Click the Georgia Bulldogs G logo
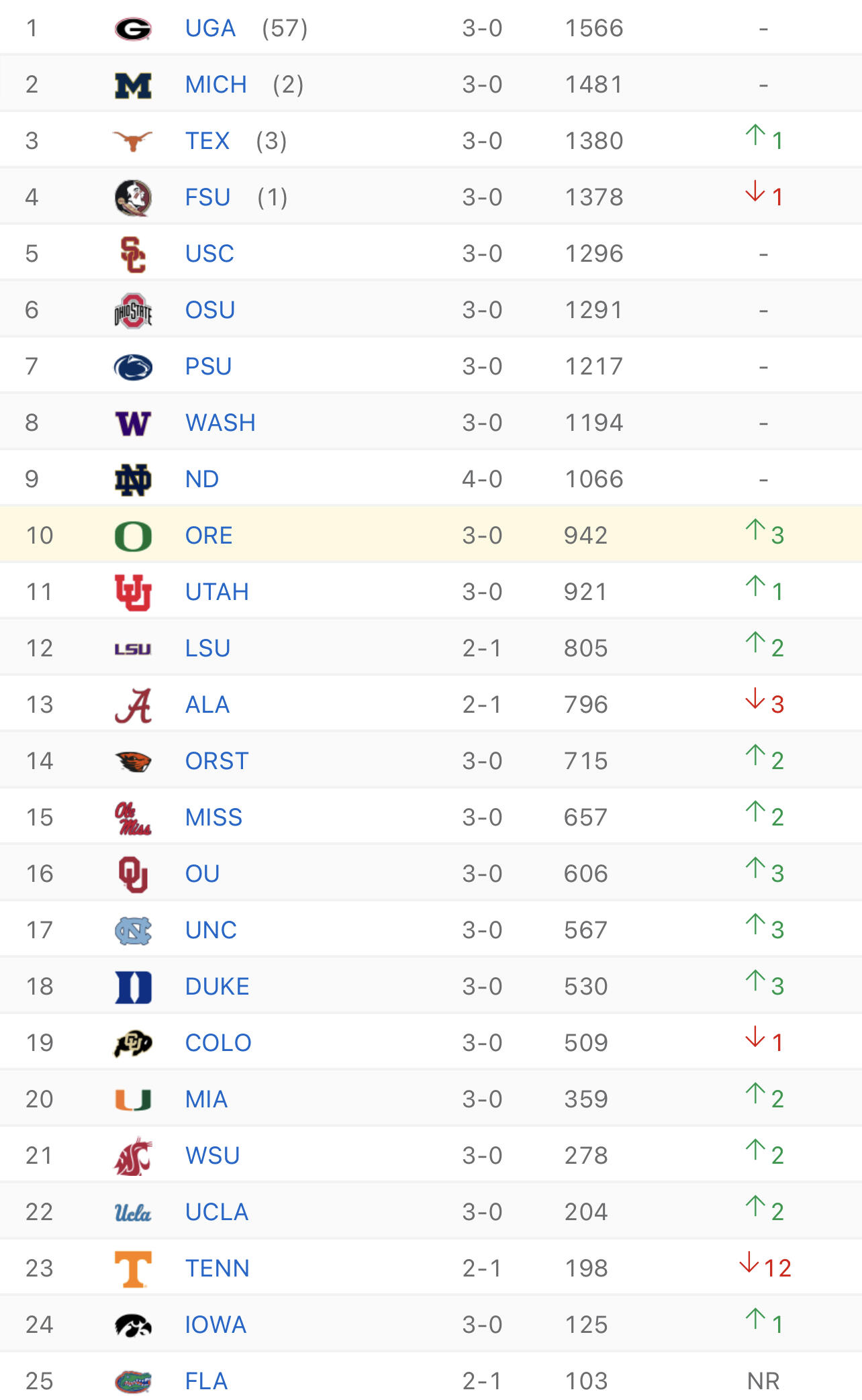The image size is (862, 1400). coord(133,29)
